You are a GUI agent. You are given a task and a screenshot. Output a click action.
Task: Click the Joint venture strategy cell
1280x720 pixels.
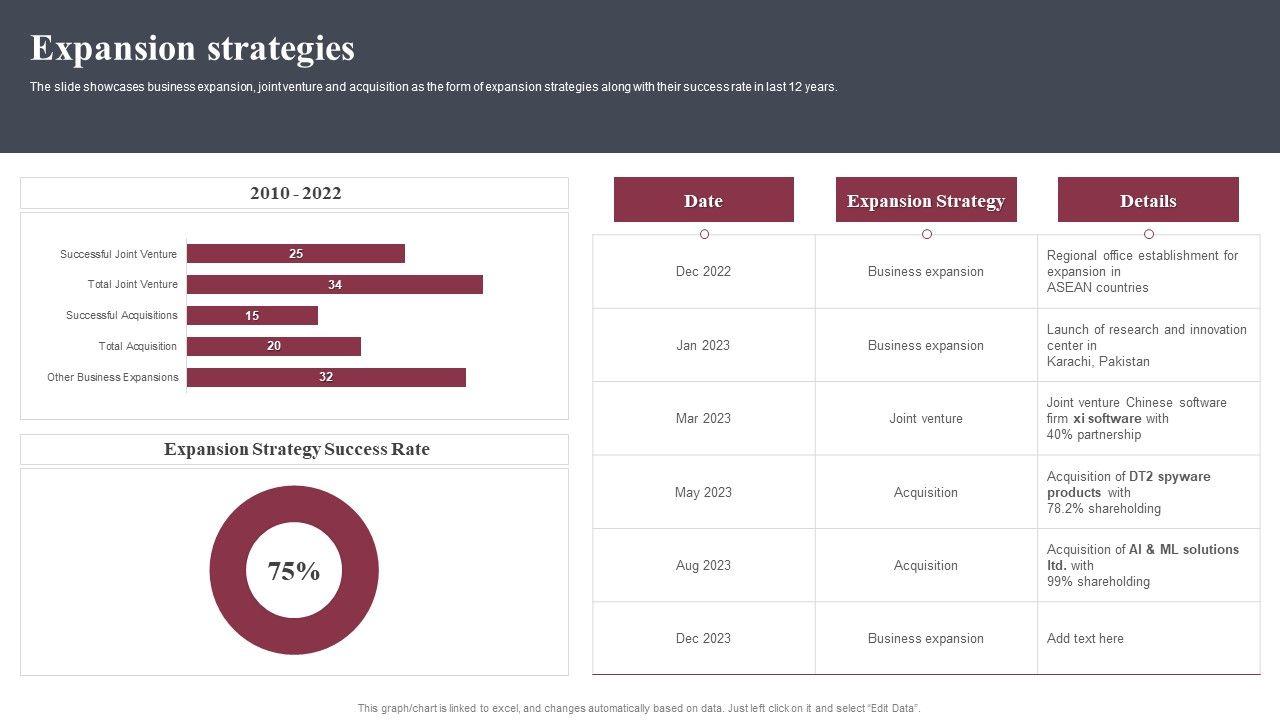[926, 418]
